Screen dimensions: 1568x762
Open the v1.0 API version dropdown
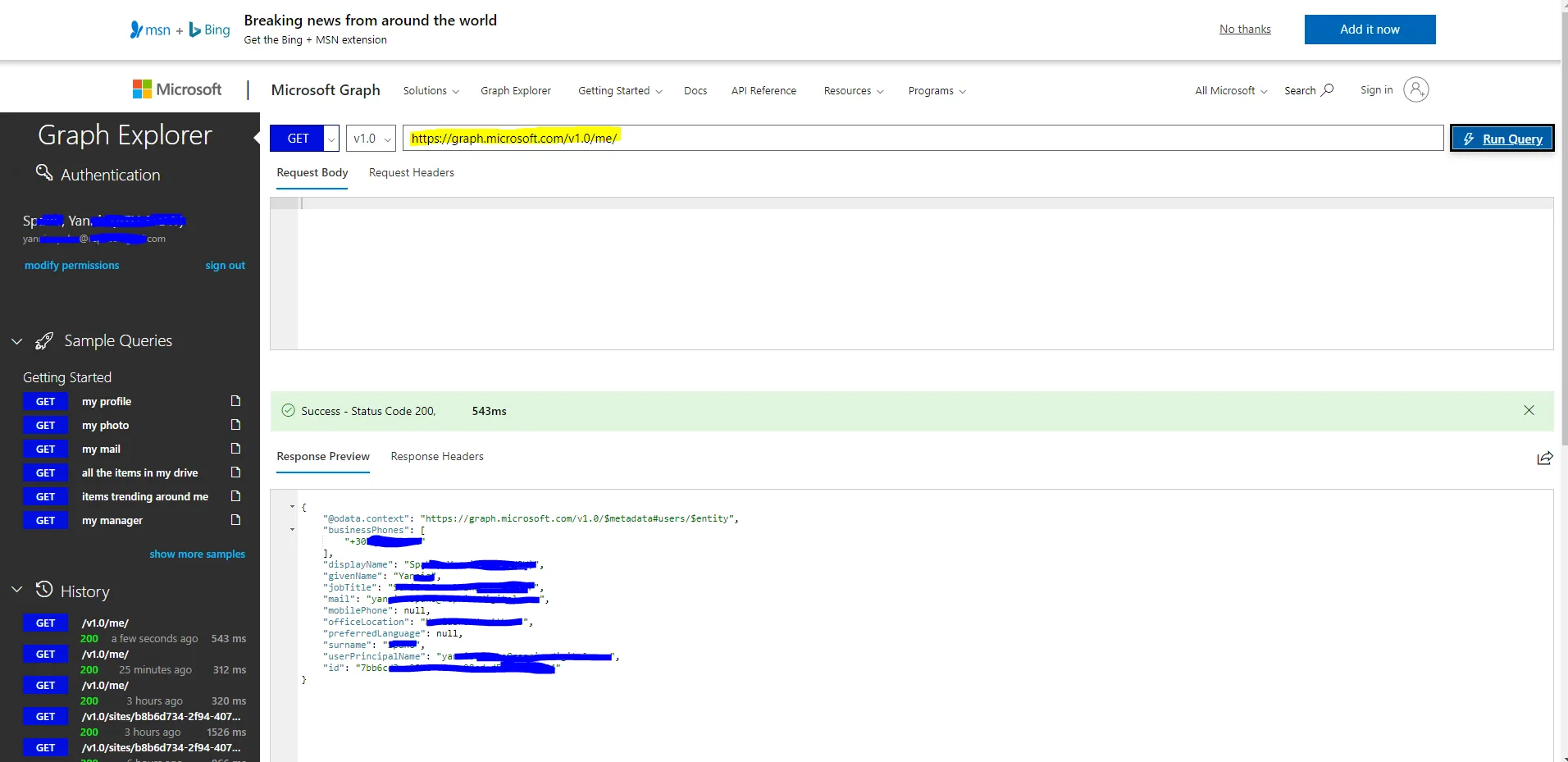click(371, 139)
